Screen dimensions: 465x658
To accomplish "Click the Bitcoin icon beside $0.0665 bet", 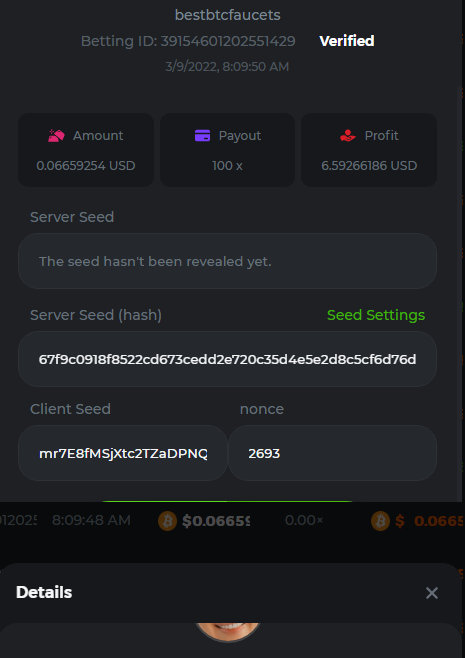I will (167, 521).
